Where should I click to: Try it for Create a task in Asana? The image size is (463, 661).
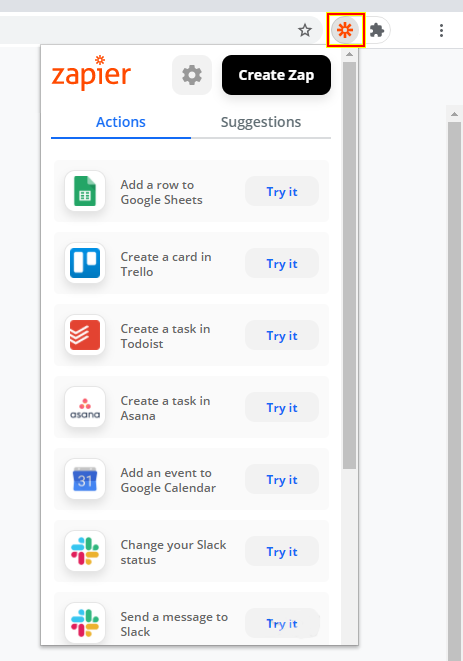click(282, 408)
